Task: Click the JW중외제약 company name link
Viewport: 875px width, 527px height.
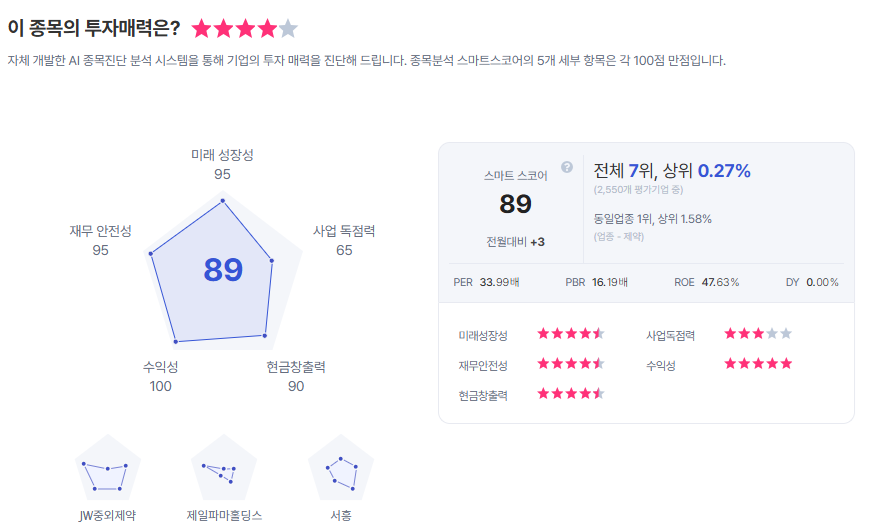Action: (x=107, y=516)
